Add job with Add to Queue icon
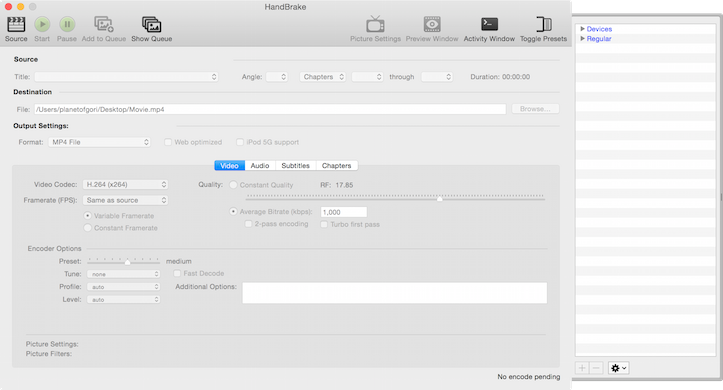 pos(104,24)
